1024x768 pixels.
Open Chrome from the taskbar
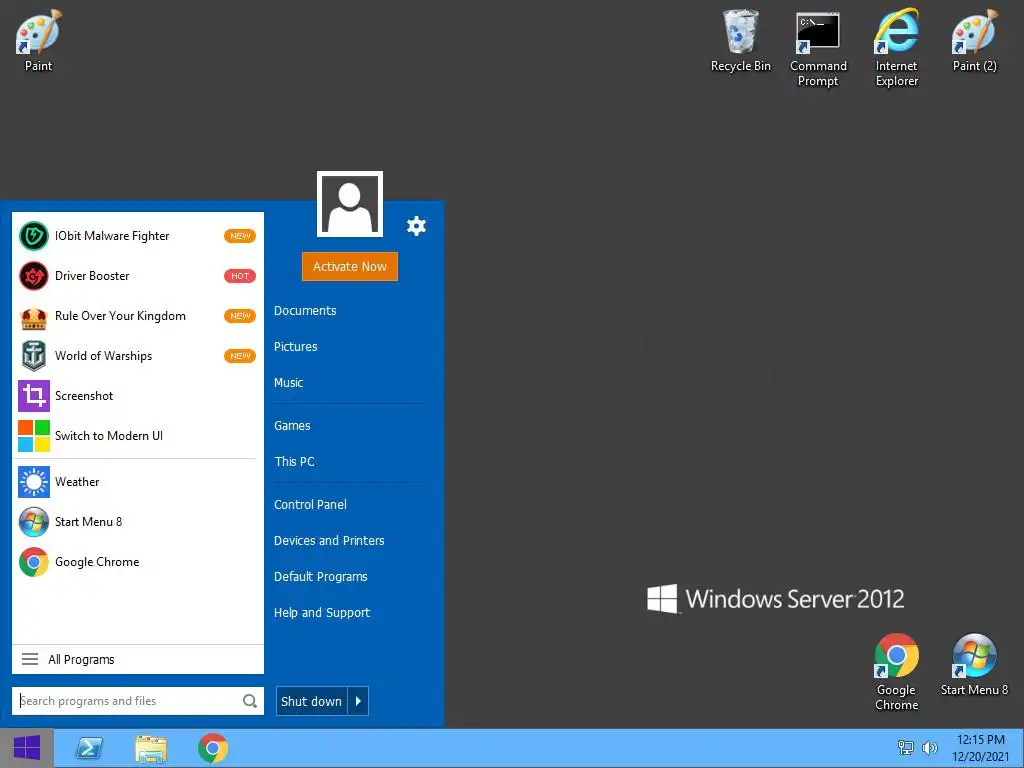coord(213,748)
